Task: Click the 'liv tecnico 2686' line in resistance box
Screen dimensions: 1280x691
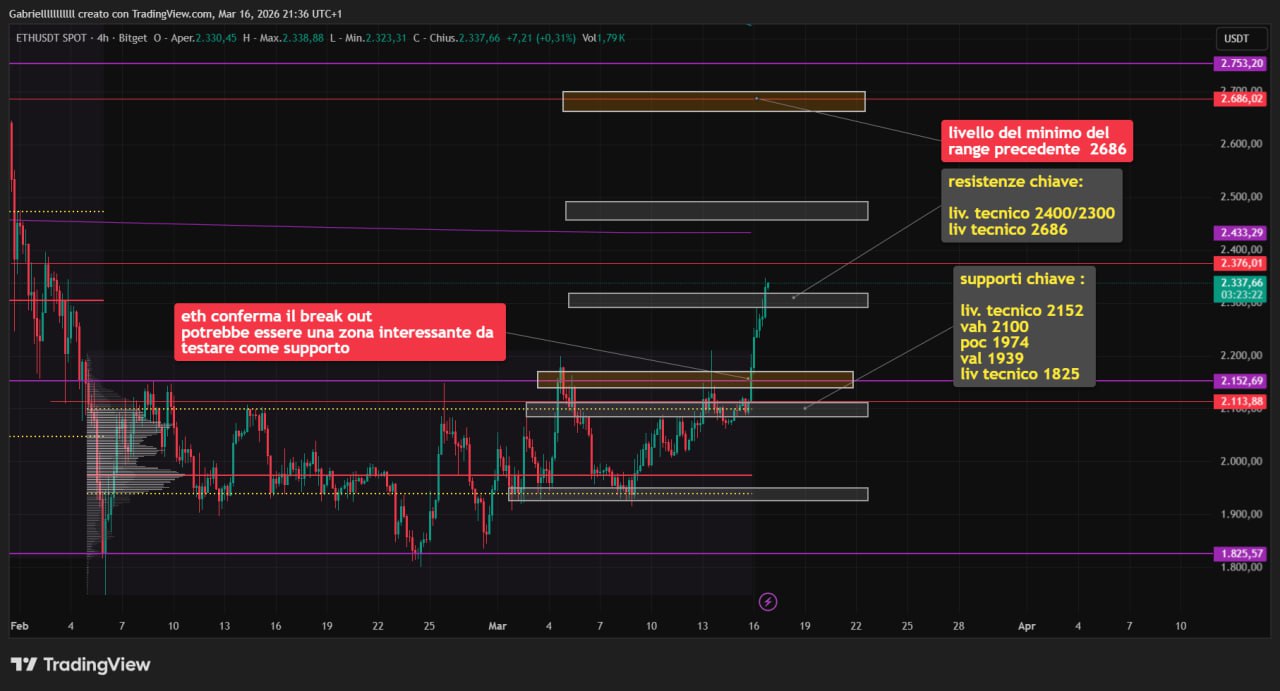Action: click(1007, 230)
